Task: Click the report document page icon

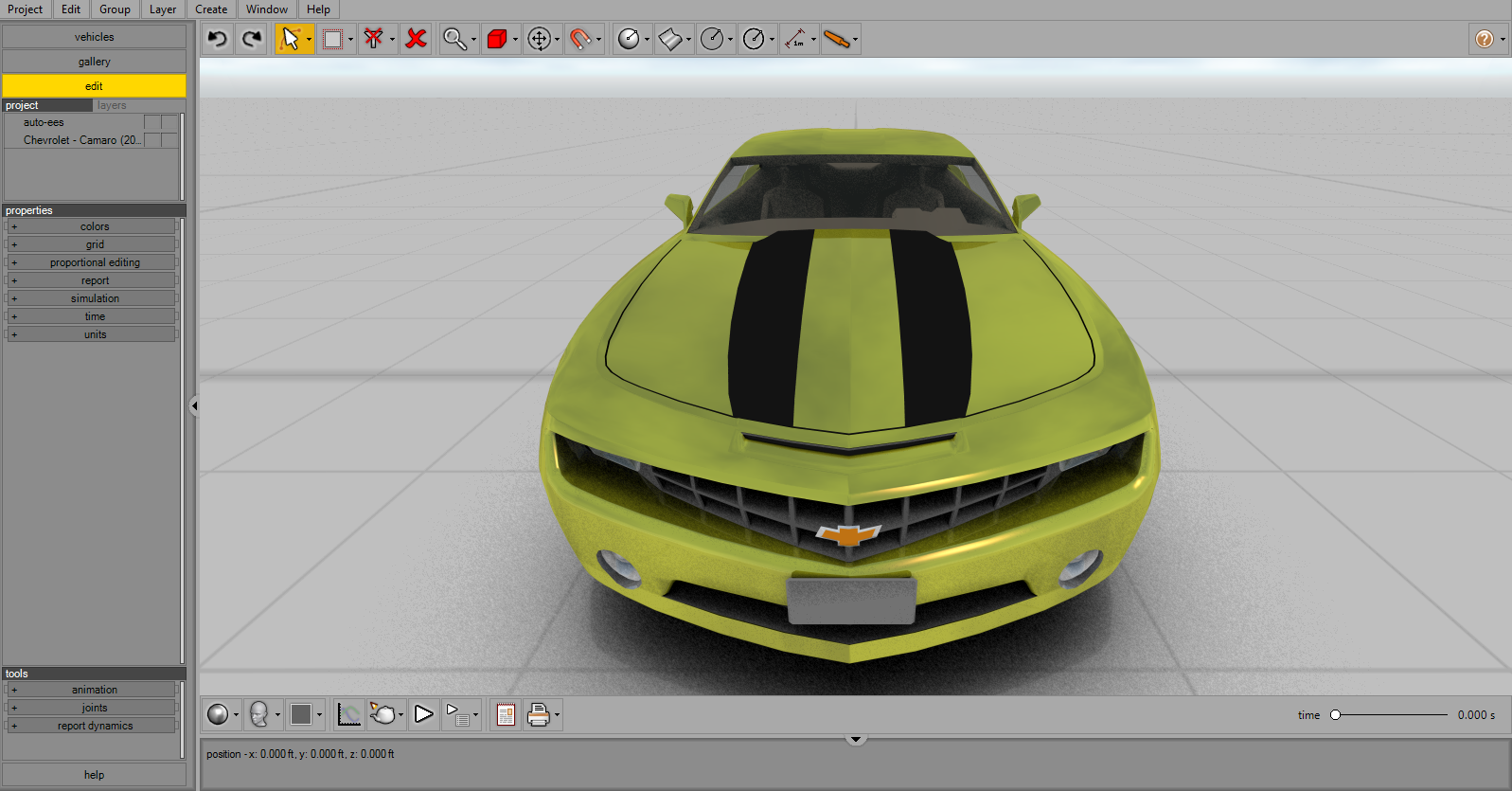Action: [506, 714]
